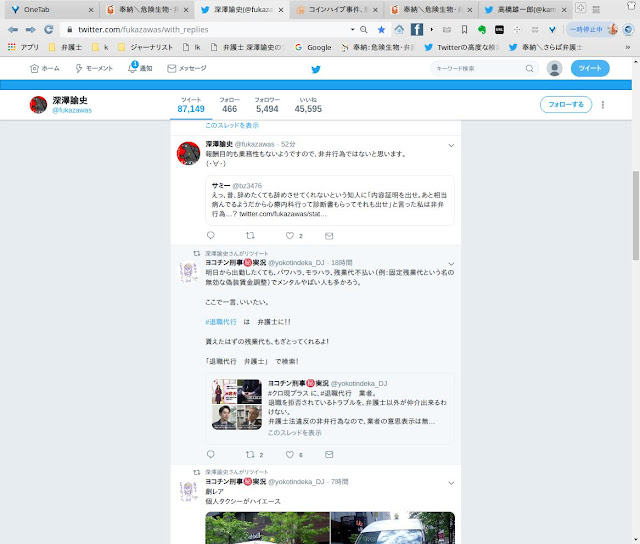
Task: Open the フォロワー 5,494 profile tab
Action: (x=267, y=105)
